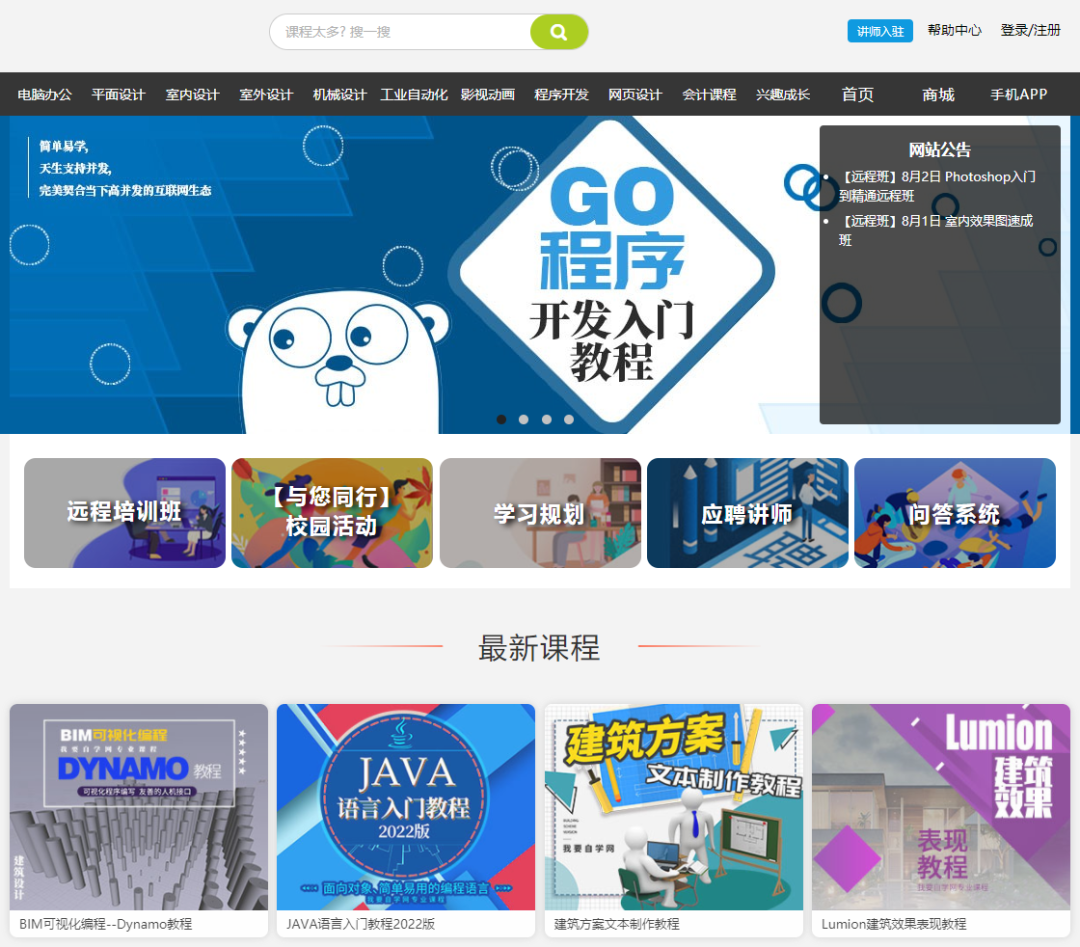Open the 兴趣成长 menu category

[x=783, y=94]
